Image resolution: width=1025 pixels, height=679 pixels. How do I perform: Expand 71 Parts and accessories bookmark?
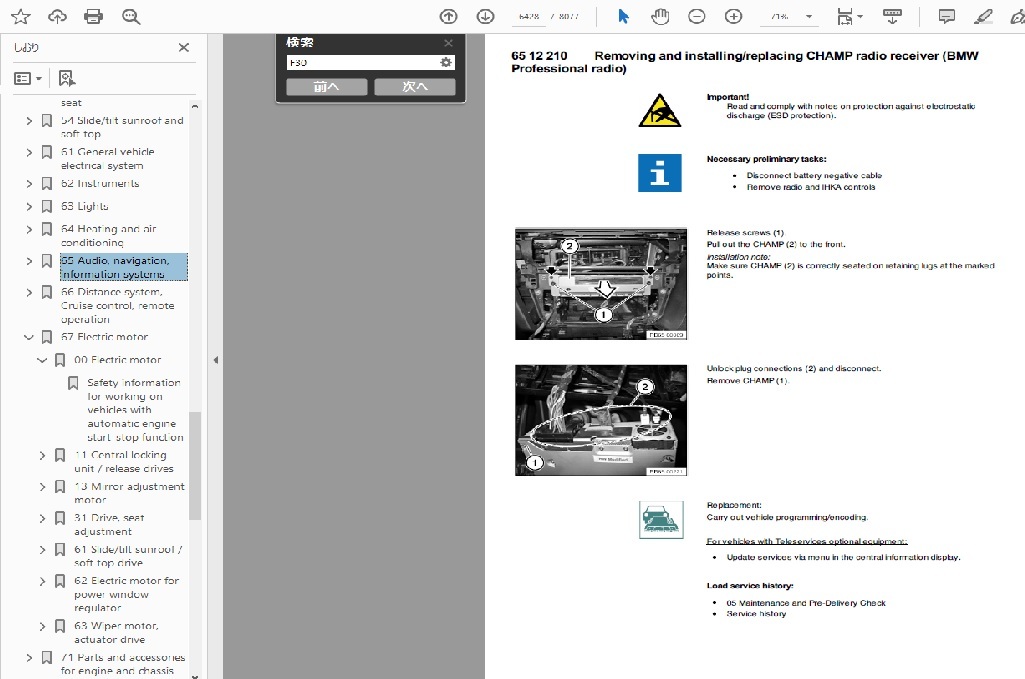click(x=29, y=657)
